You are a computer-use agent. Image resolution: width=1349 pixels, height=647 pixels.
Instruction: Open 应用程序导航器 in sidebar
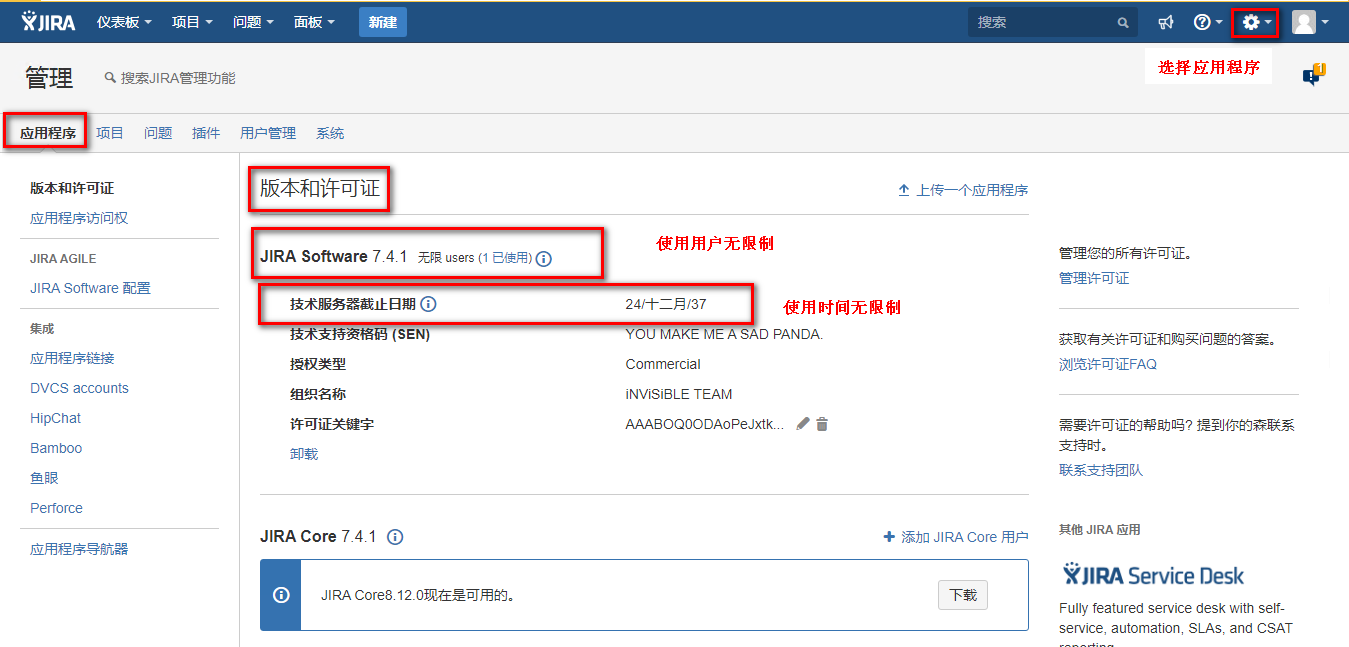pyautogui.click(x=79, y=549)
